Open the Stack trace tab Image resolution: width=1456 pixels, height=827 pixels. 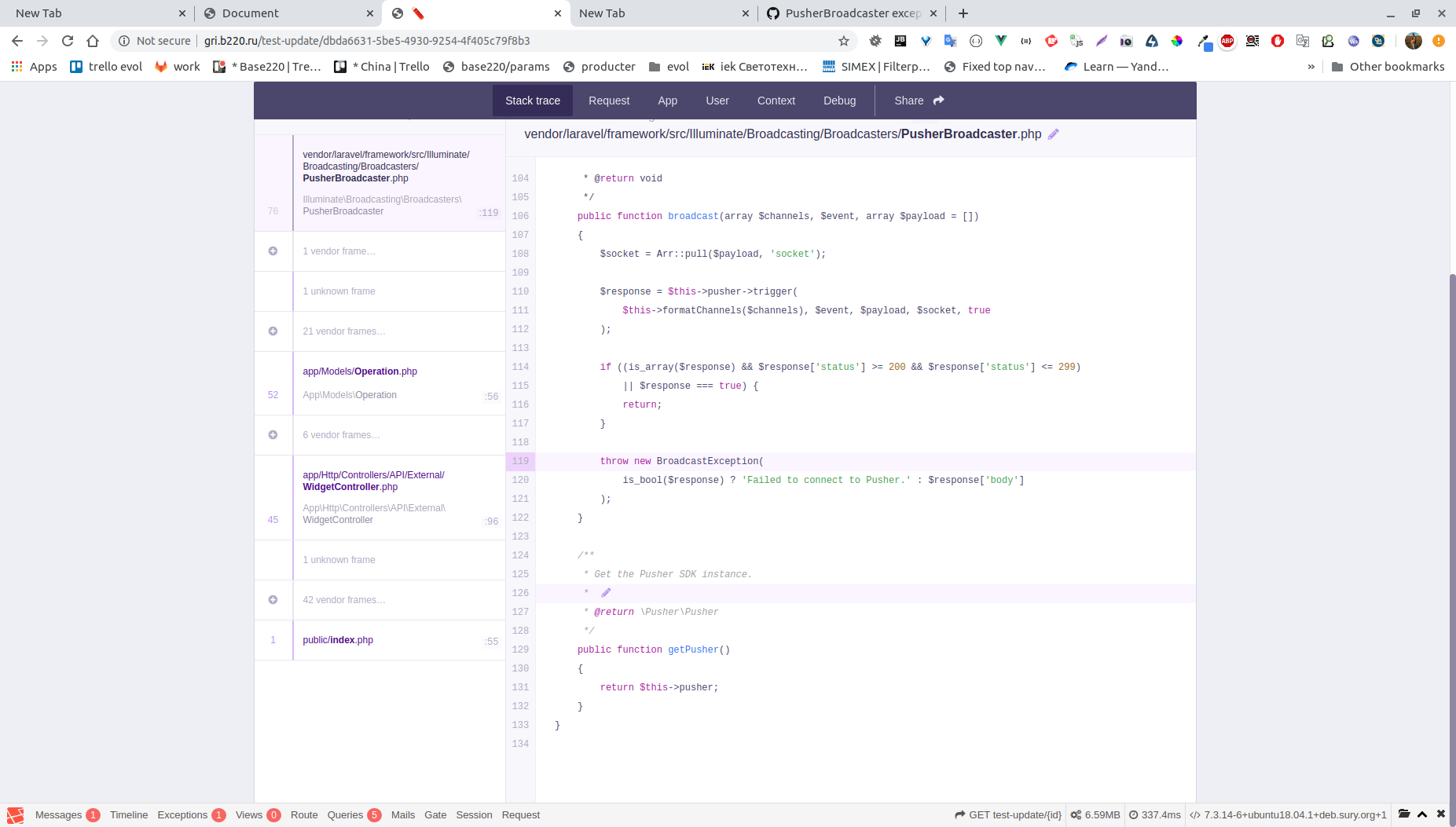point(533,101)
